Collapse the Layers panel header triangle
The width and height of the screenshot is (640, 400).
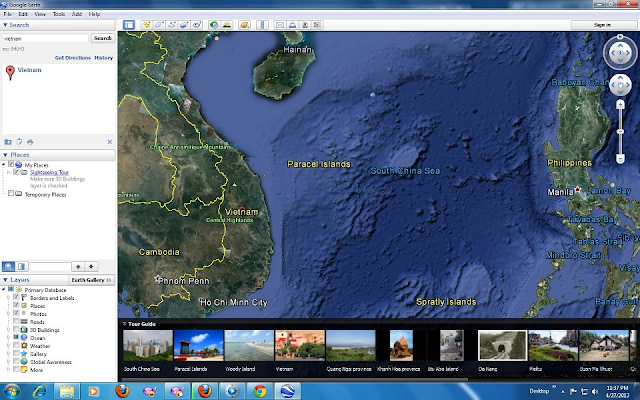click(5, 280)
